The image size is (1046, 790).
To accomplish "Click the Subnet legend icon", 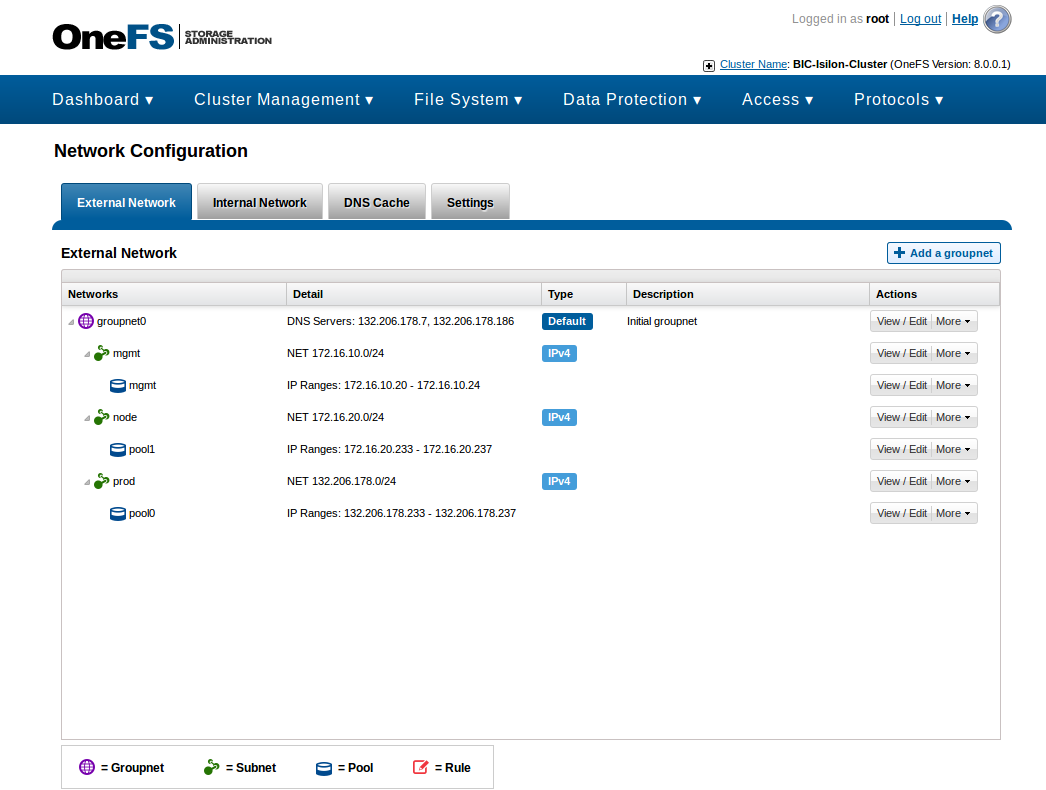I will [x=211, y=767].
